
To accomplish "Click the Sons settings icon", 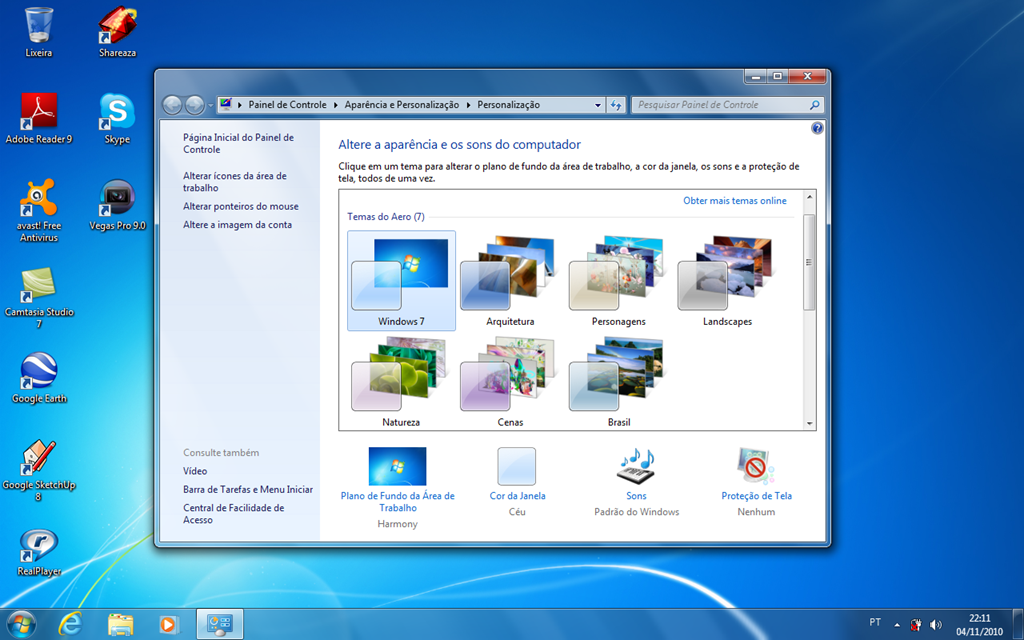I will point(637,467).
